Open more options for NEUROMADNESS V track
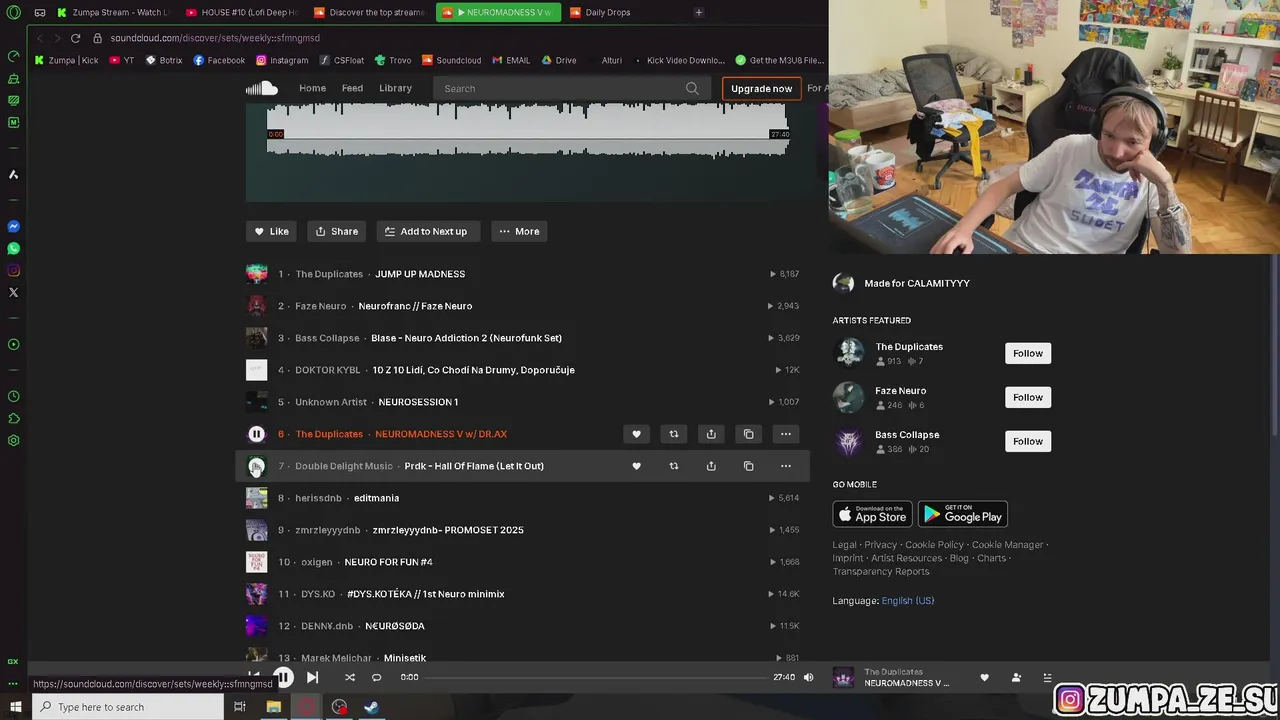 786,434
